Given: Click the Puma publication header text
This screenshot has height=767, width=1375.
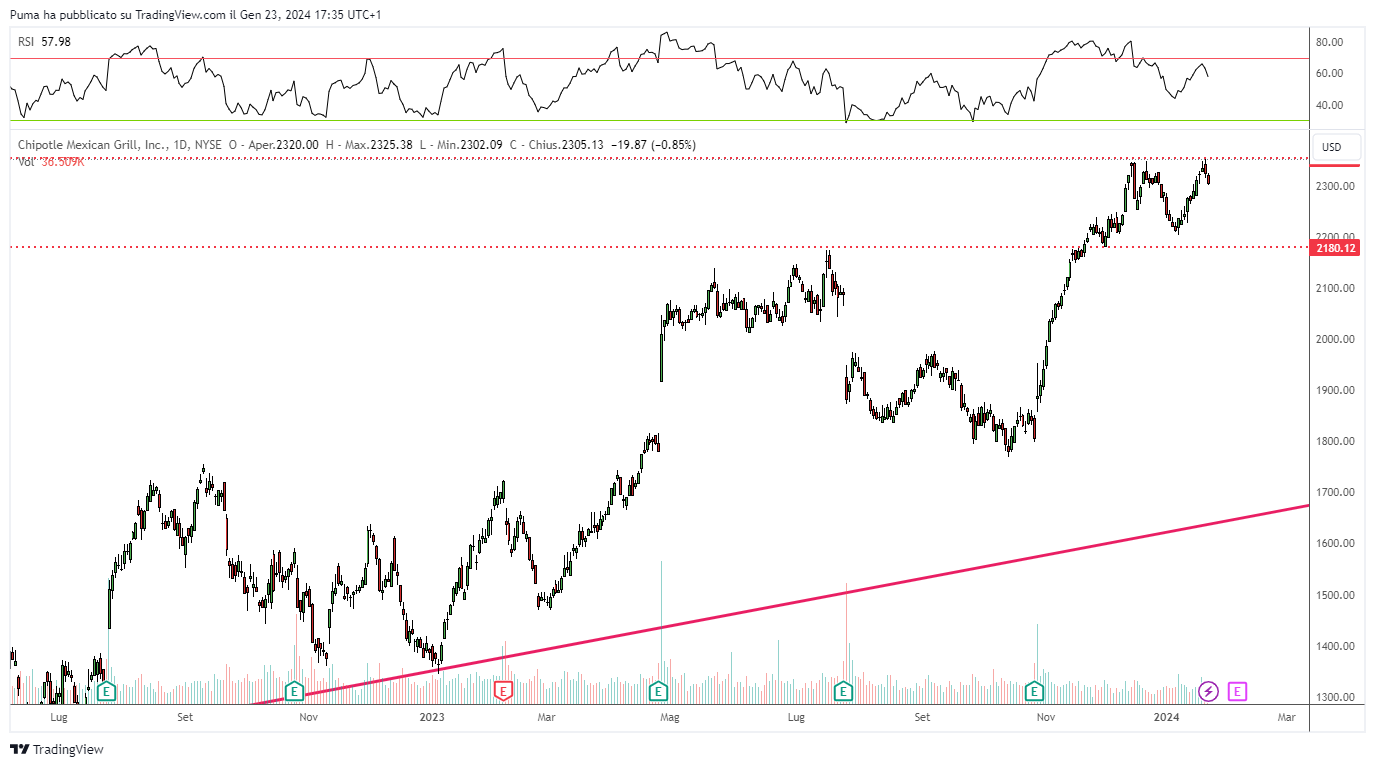Looking at the screenshot, I should pos(196,14).
